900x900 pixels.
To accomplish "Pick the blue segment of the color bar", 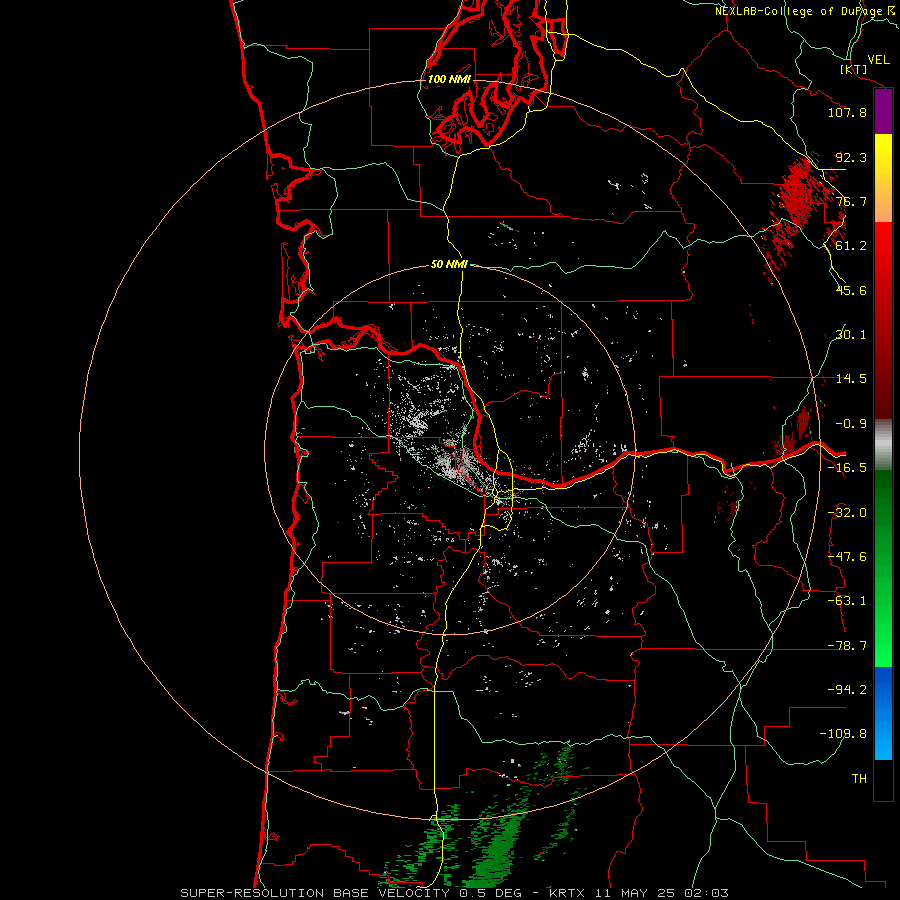I will (883, 713).
